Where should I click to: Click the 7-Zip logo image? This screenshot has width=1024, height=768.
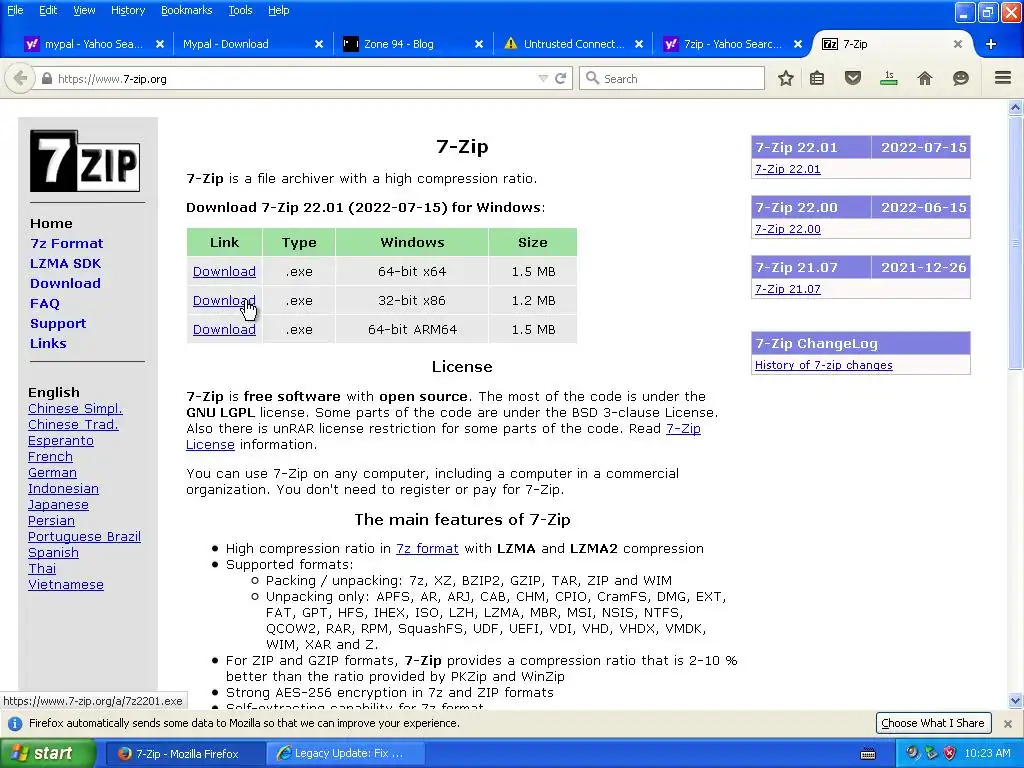(85, 161)
